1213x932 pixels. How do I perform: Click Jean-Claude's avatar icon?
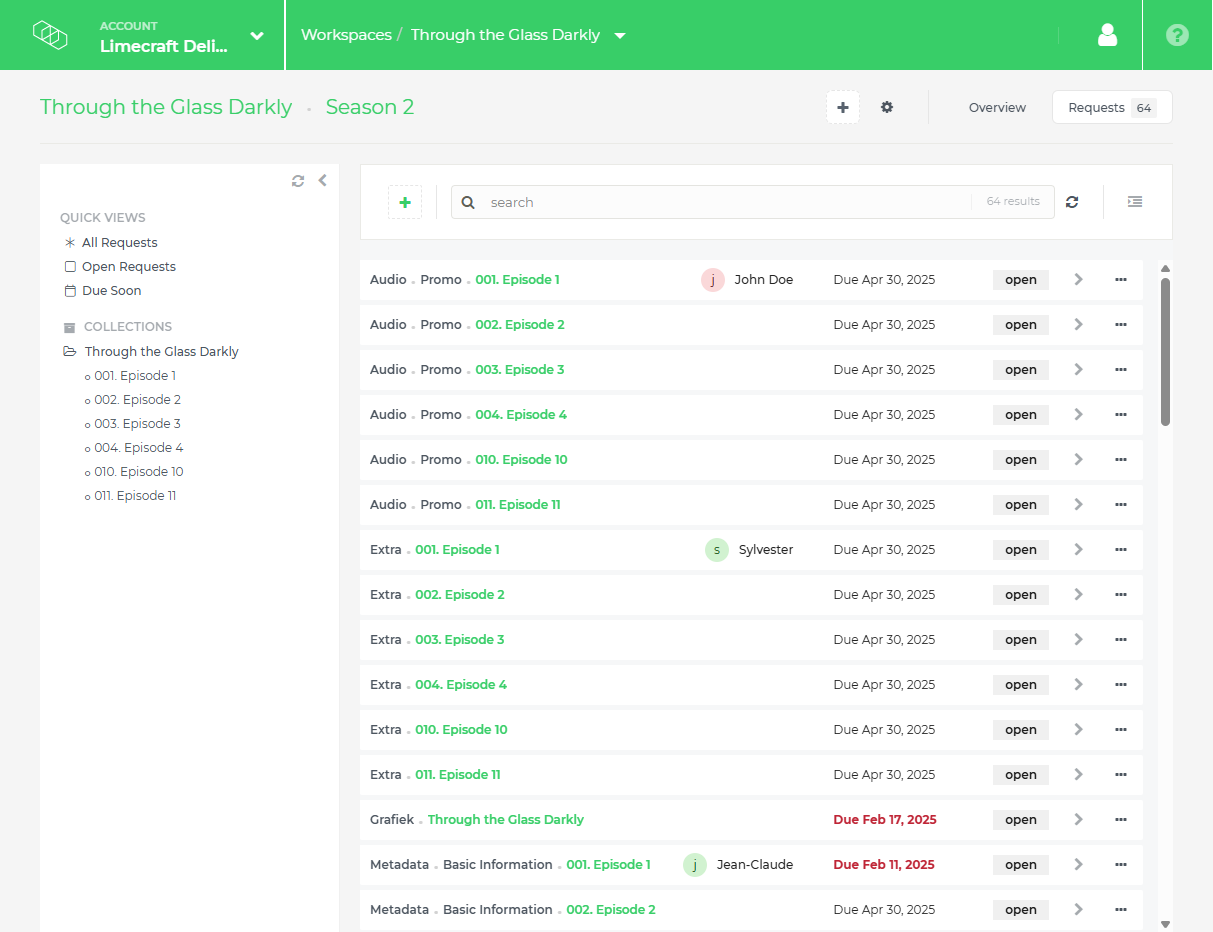coord(695,865)
